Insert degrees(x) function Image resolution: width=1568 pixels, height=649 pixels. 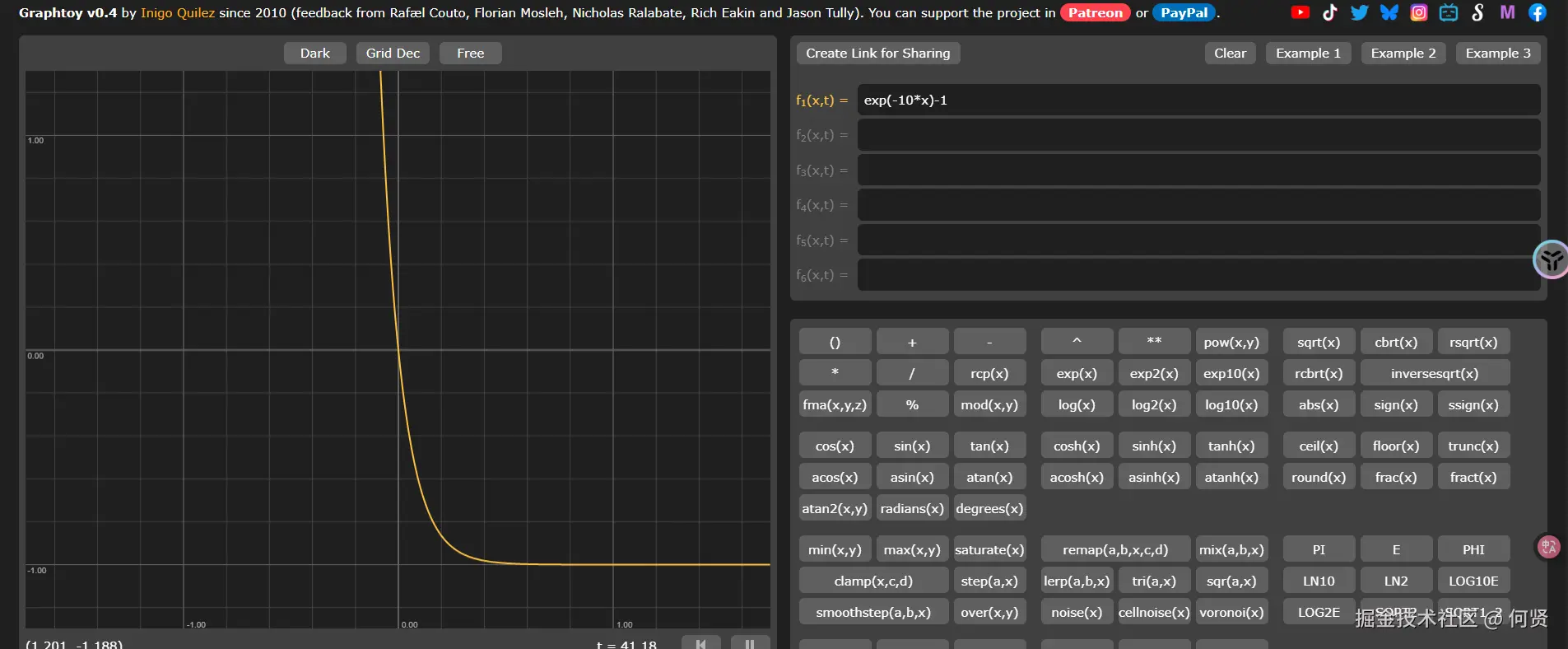(x=989, y=508)
